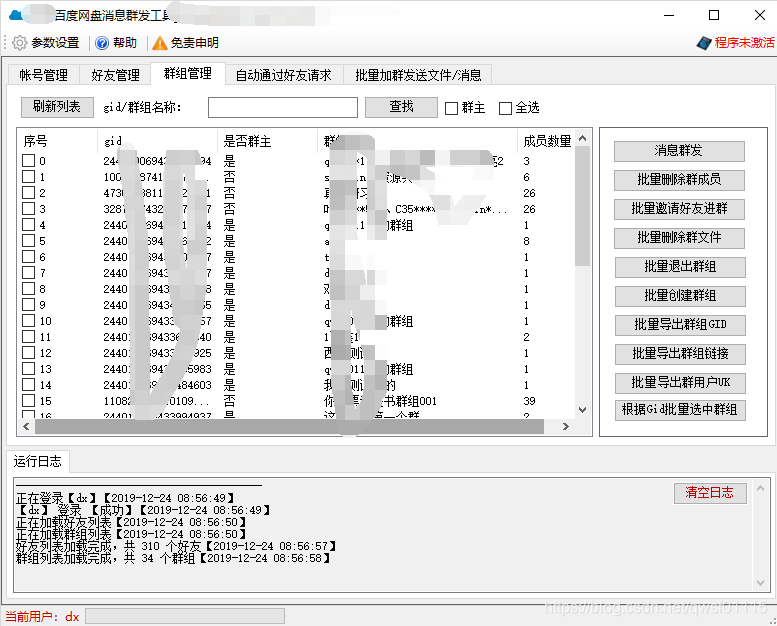Click the 批量导出群组链接 button
This screenshot has width=777, height=626.
click(680, 354)
